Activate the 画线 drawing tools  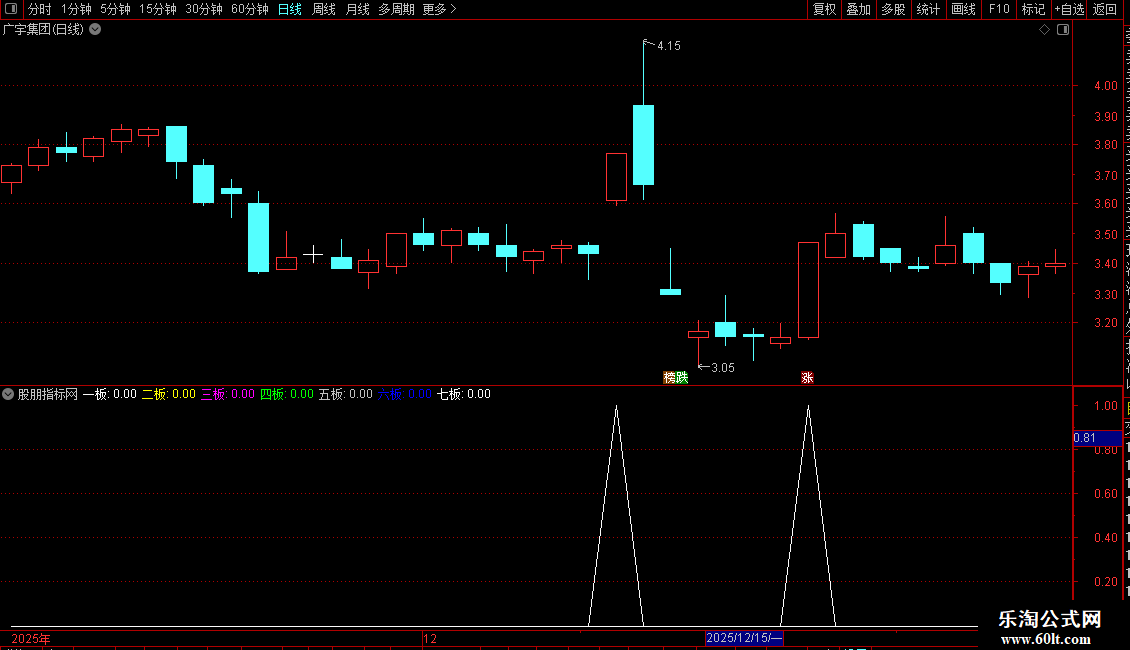coord(963,9)
